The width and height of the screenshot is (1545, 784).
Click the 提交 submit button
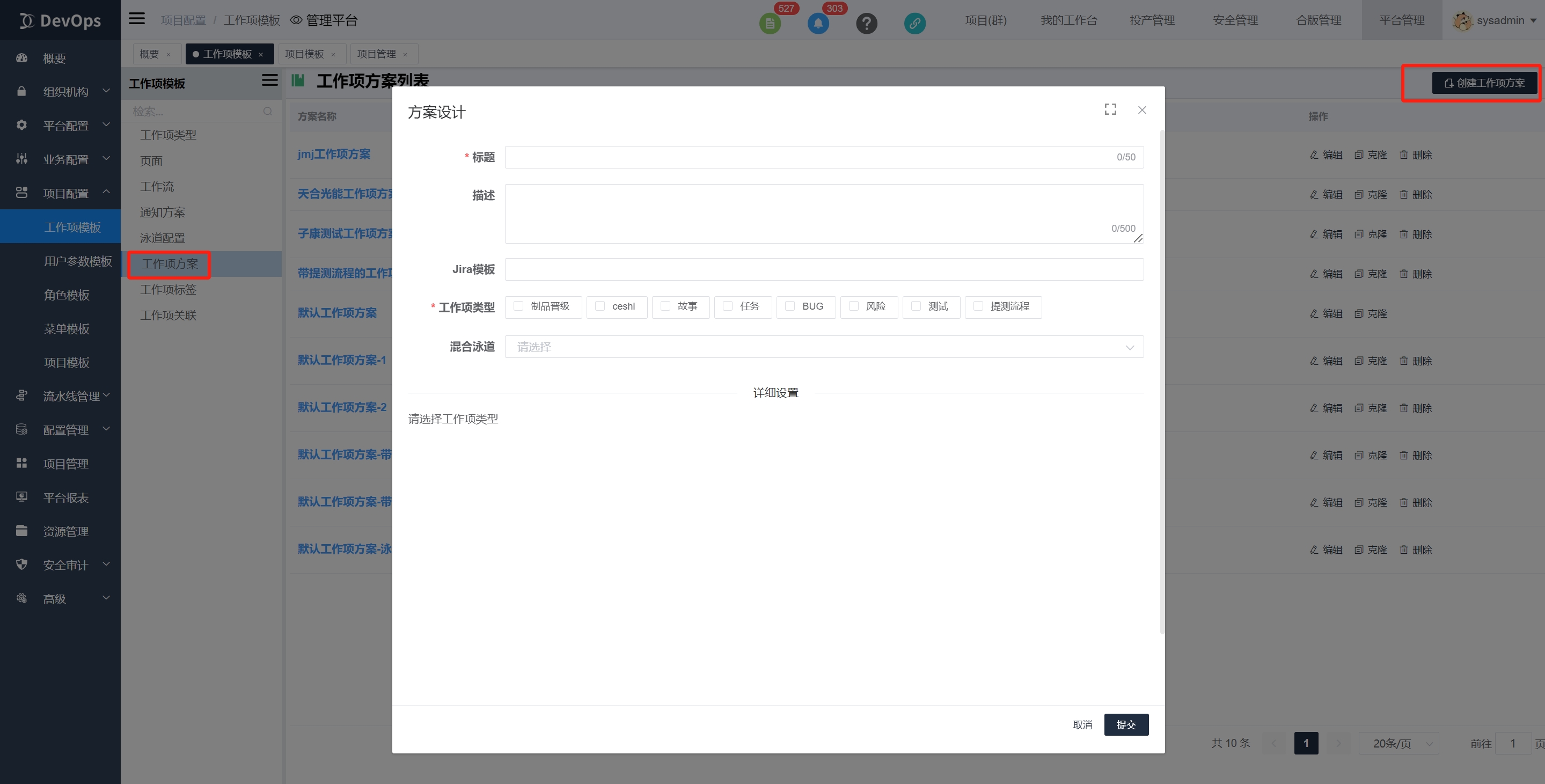(1126, 724)
